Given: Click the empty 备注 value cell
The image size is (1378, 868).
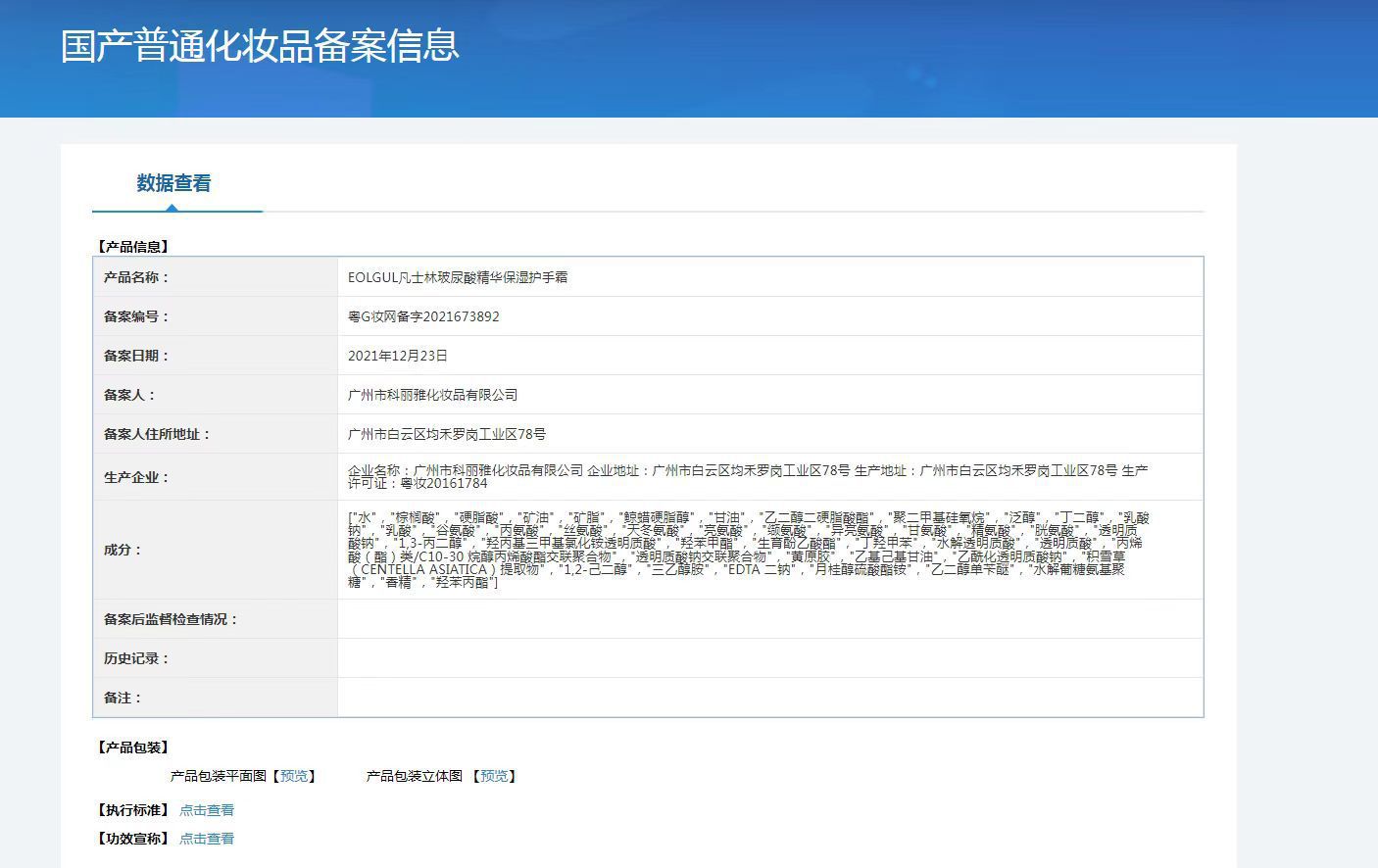Looking at the screenshot, I should 769,698.
